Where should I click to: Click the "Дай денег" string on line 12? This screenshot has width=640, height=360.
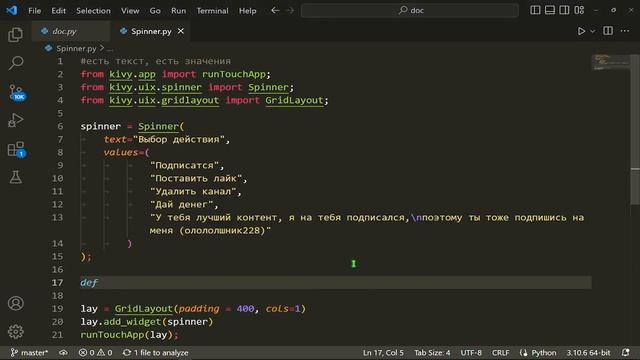click(182, 204)
